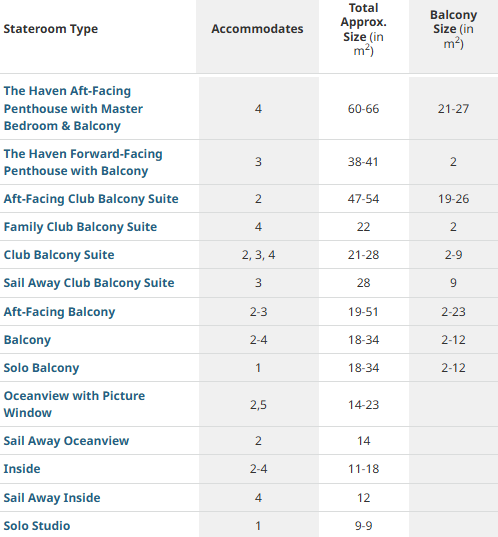The width and height of the screenshot is (498, 537).
Task: Open the Sail Away Inside link
Action: (x=52, y=498)
